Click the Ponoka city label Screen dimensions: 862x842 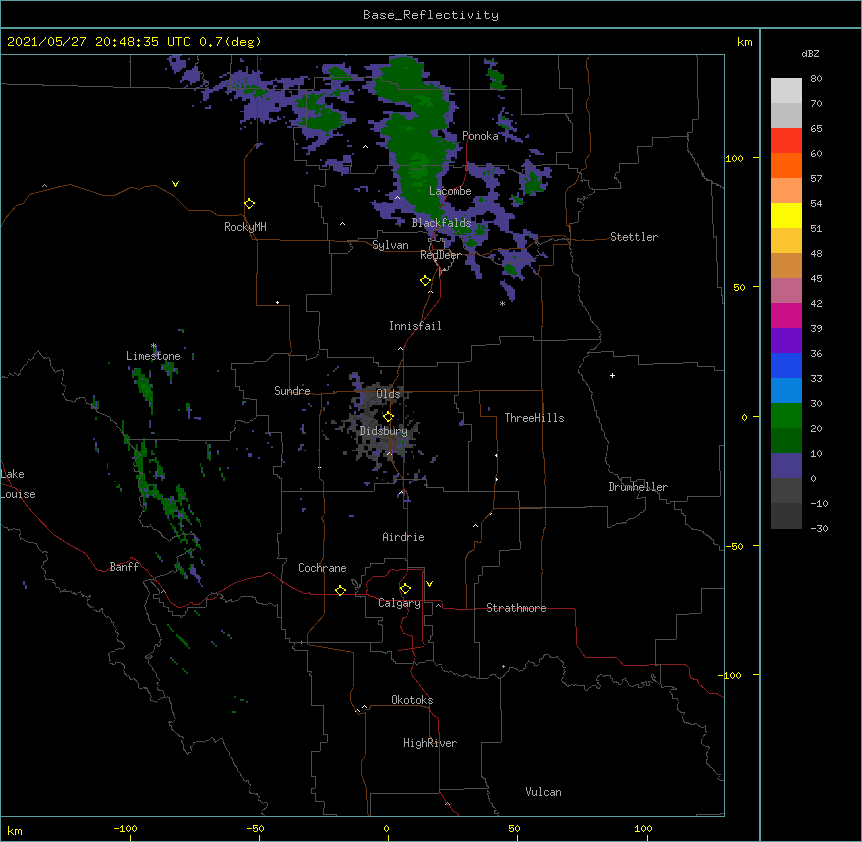480,136
